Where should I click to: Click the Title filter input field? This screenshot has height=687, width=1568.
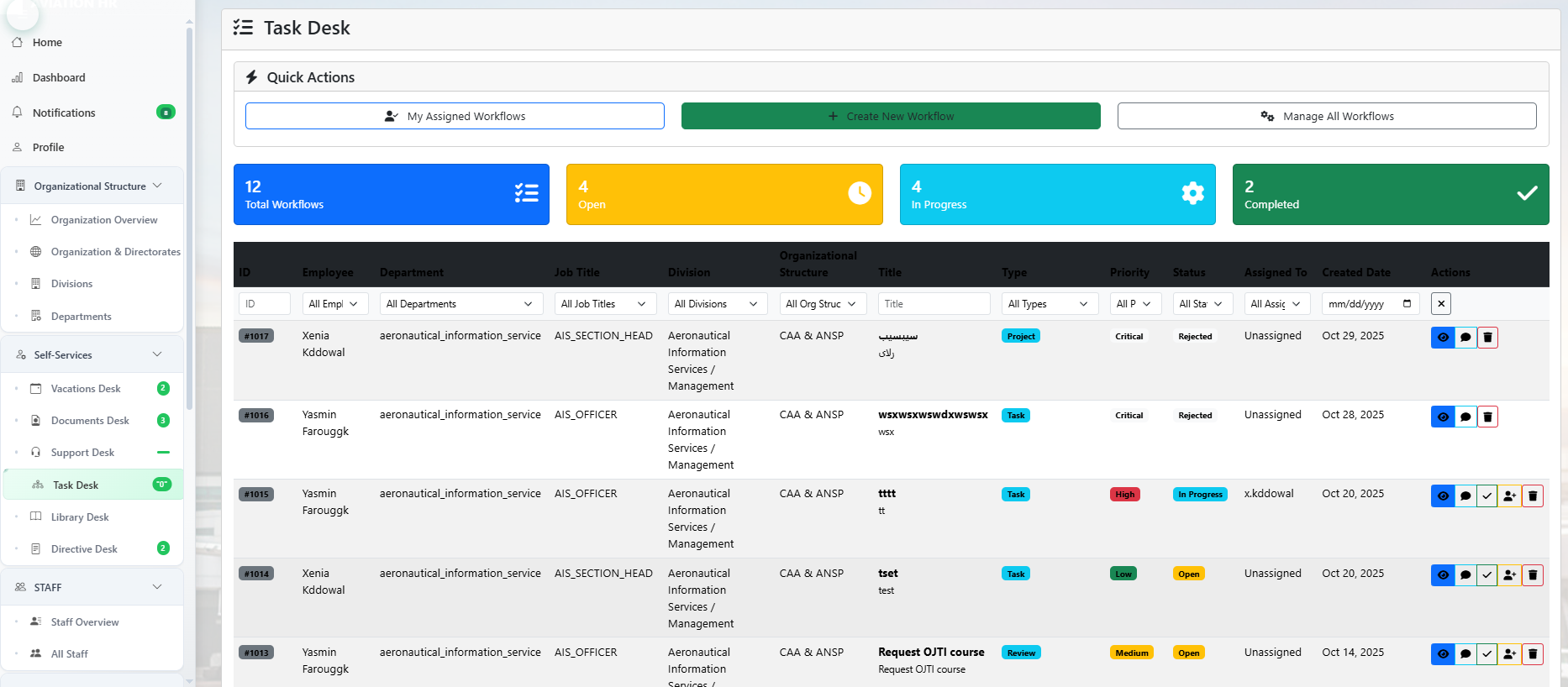click(x=934, y=304)
